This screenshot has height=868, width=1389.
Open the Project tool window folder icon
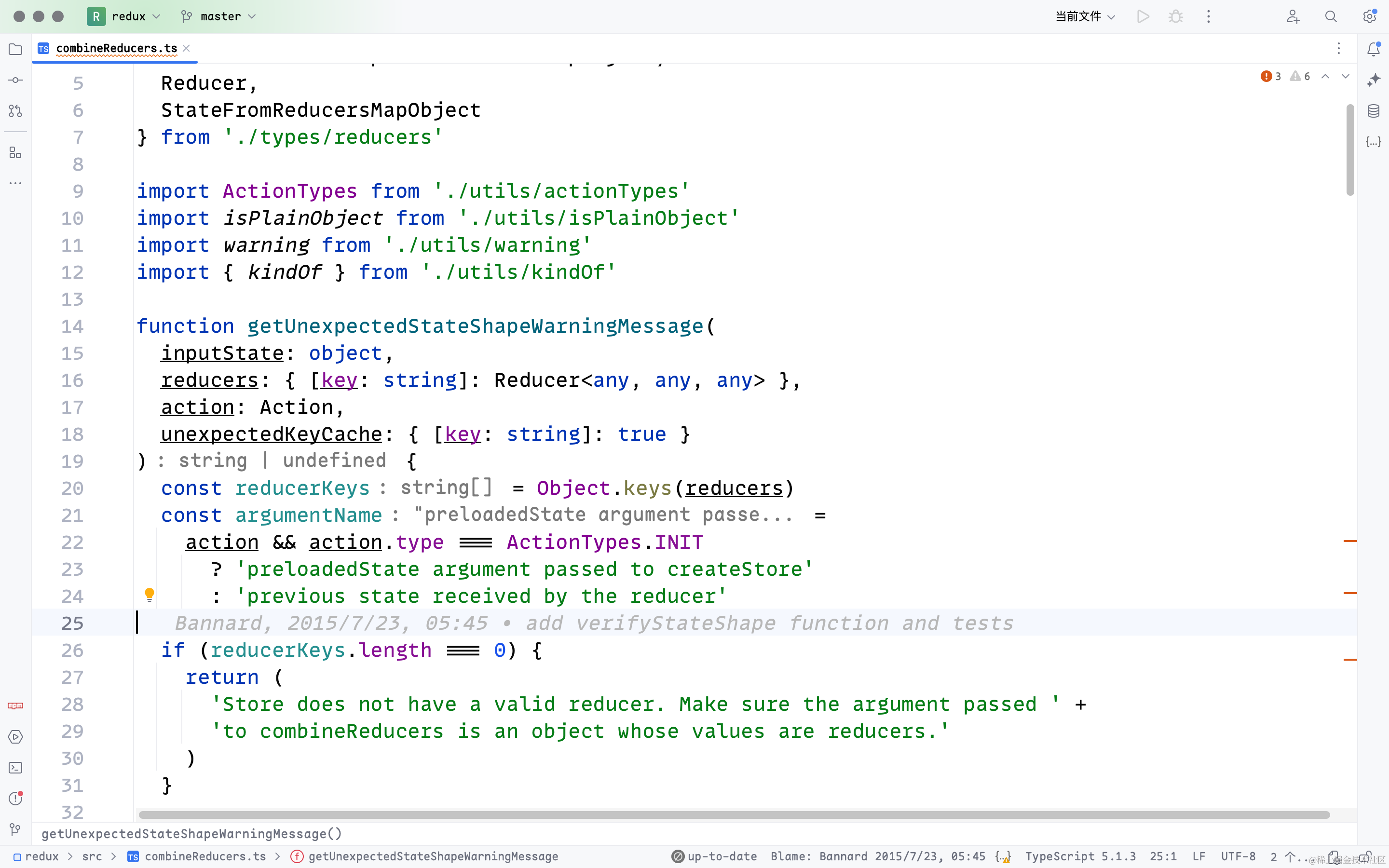(15, 49)
